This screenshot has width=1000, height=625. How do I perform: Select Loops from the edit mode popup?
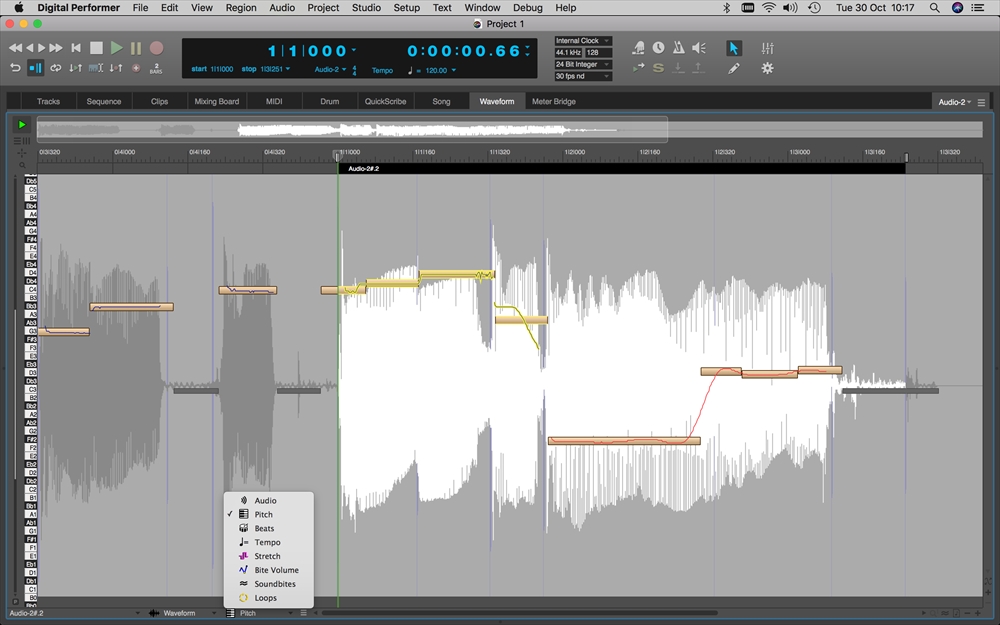[268, 598]
